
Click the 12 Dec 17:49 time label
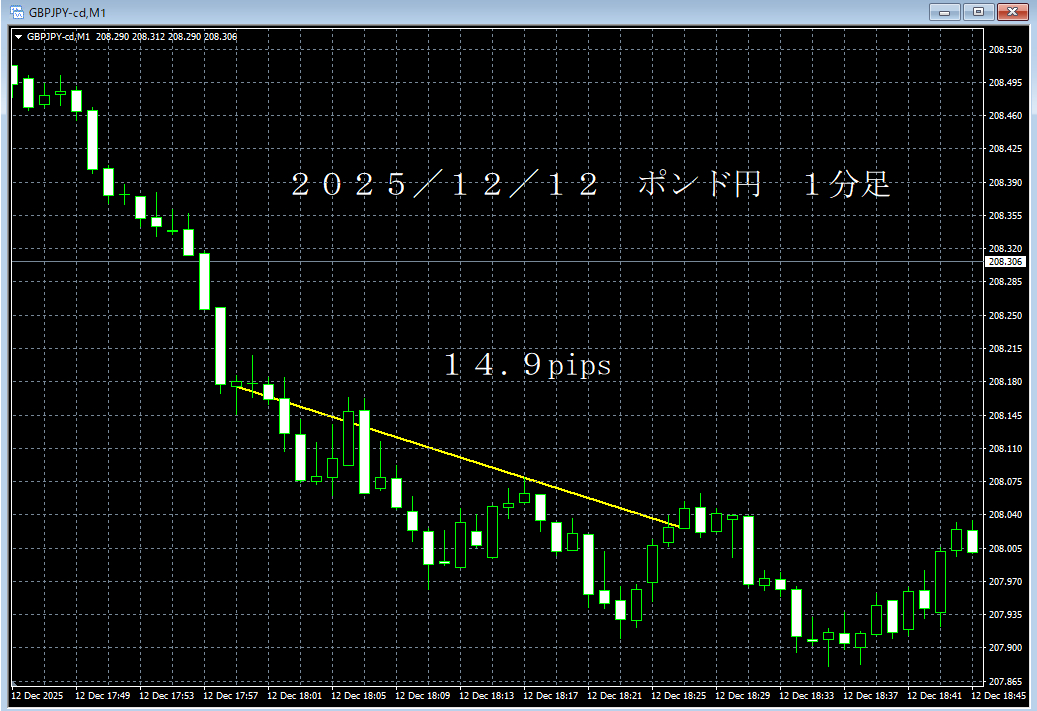103,696
